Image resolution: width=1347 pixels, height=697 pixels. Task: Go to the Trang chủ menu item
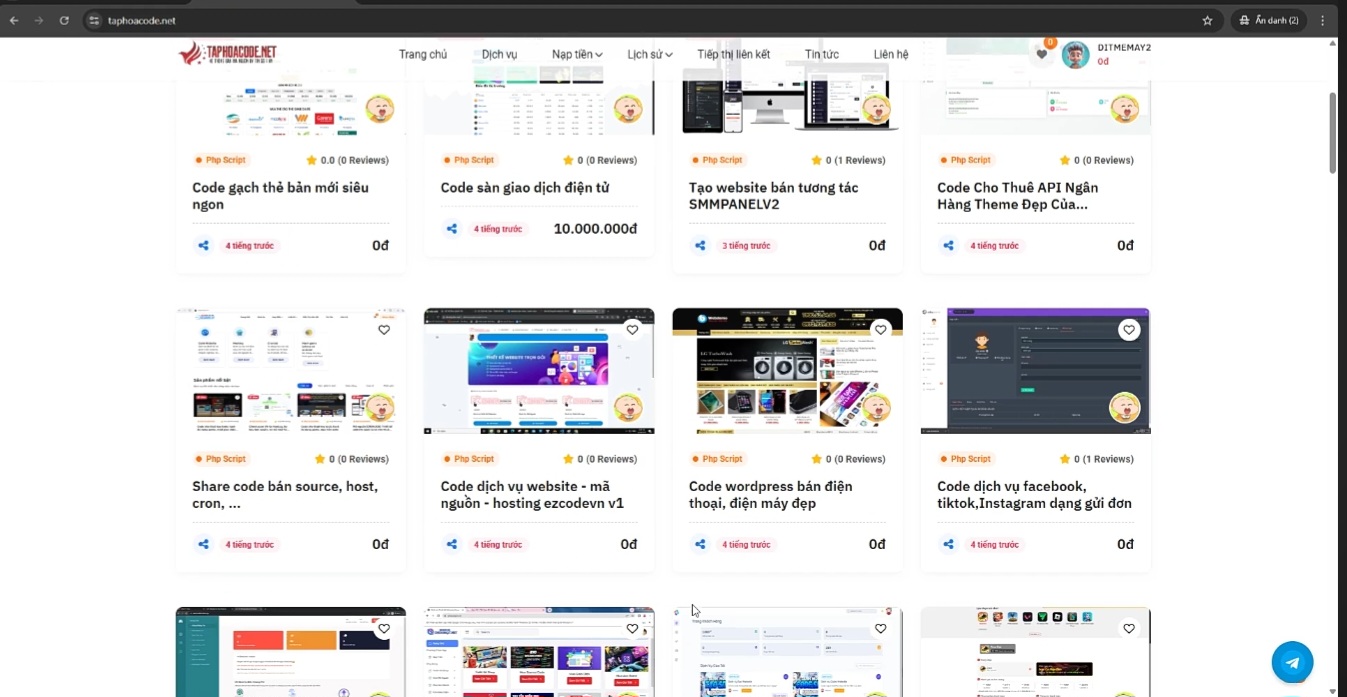tap(423, 54)
